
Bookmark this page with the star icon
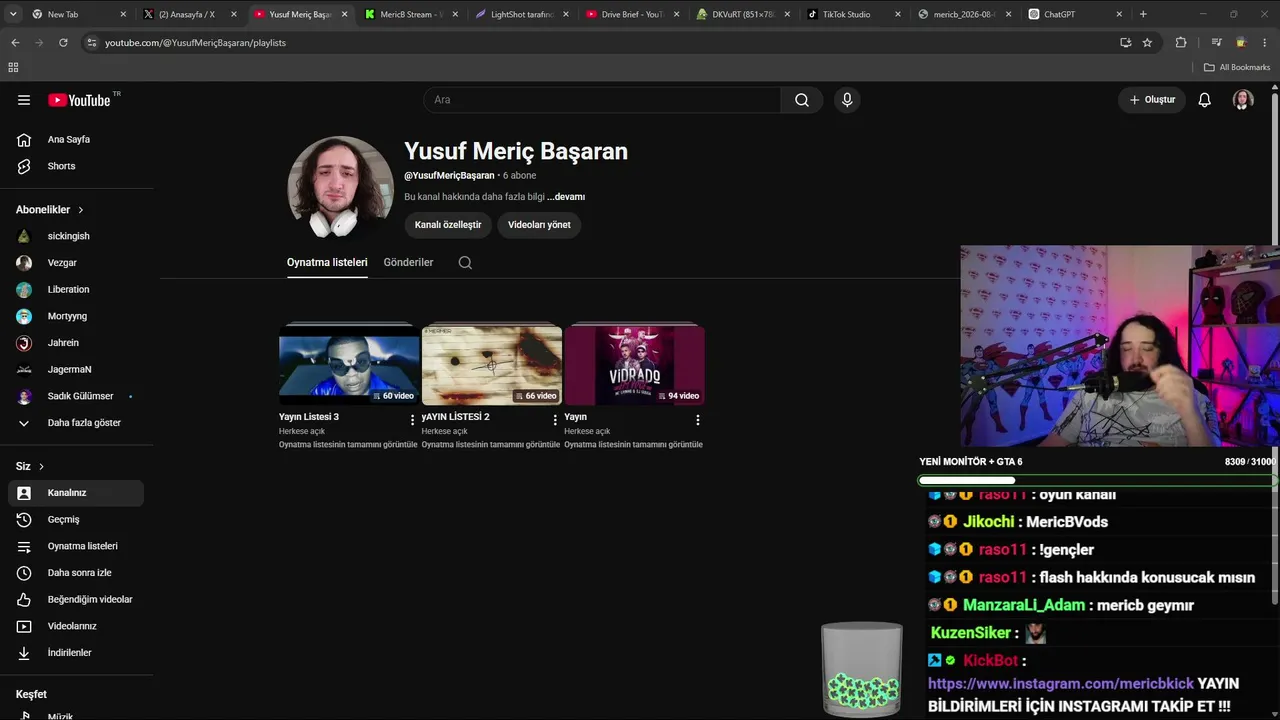[1147, 43]
